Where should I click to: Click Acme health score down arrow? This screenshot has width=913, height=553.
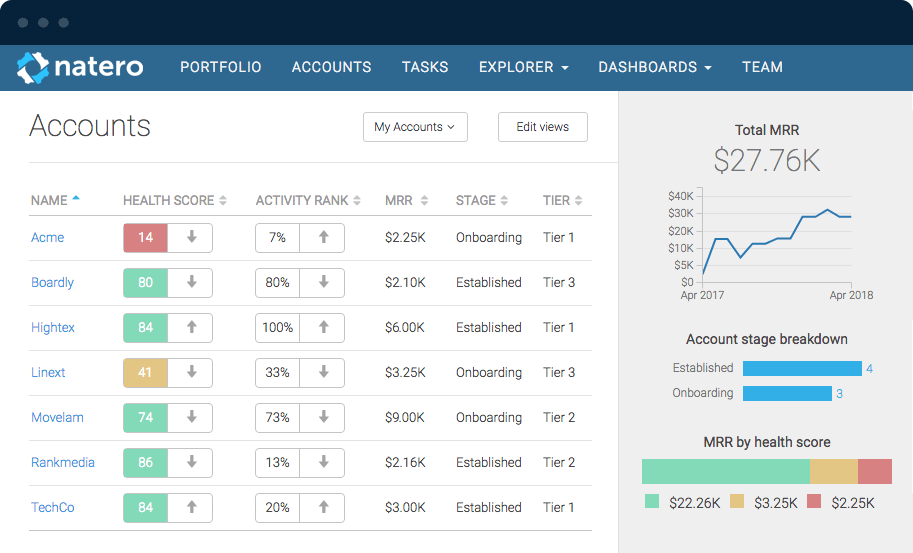191,237
